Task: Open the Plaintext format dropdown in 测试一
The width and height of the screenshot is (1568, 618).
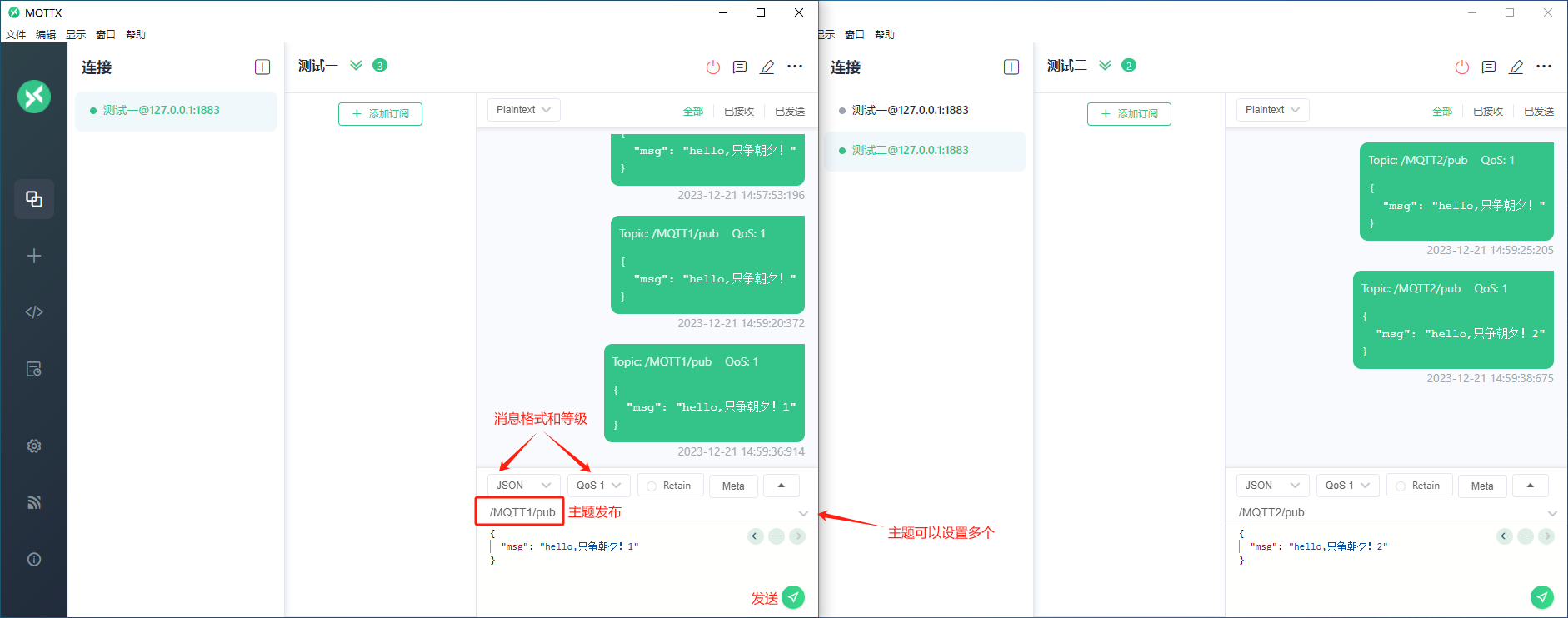Action: (x=523, y=110)
